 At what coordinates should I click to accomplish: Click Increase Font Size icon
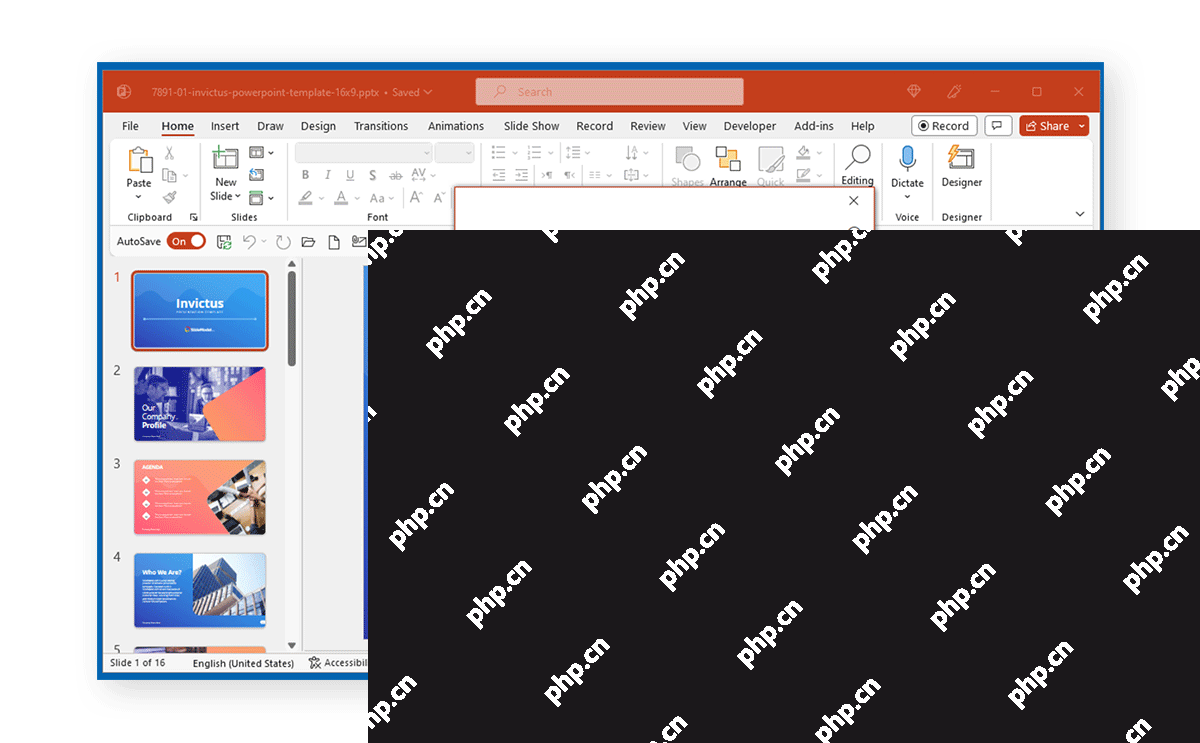pos(417,198)
